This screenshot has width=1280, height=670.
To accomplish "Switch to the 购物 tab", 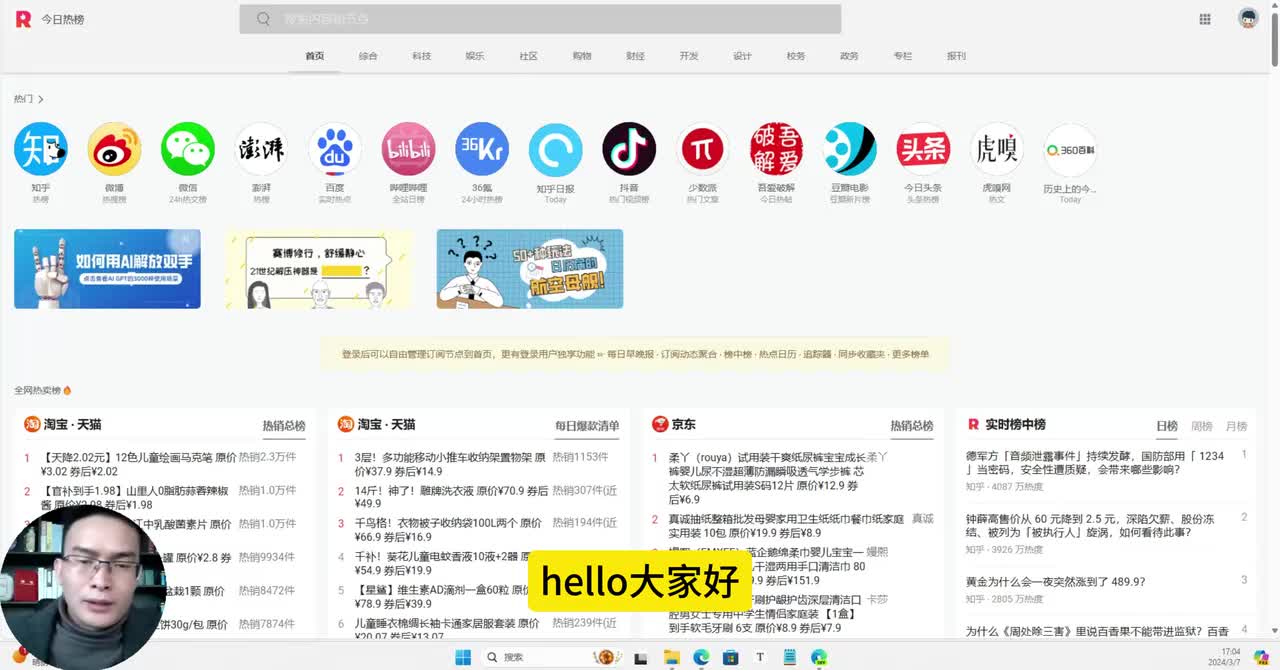I will coord(582,56).
